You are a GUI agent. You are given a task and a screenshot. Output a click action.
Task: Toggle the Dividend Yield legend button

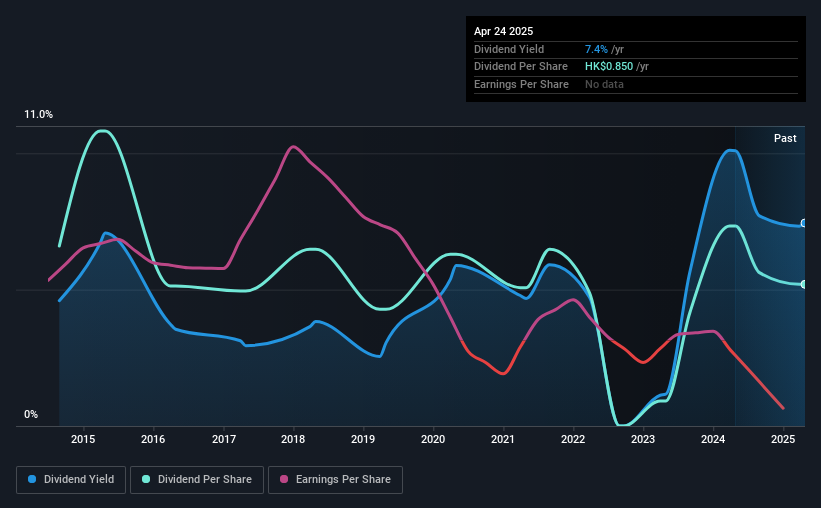coord(71,480)
